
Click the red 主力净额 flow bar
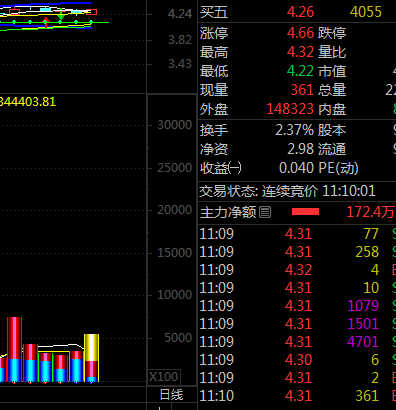(x=305, y=212)
